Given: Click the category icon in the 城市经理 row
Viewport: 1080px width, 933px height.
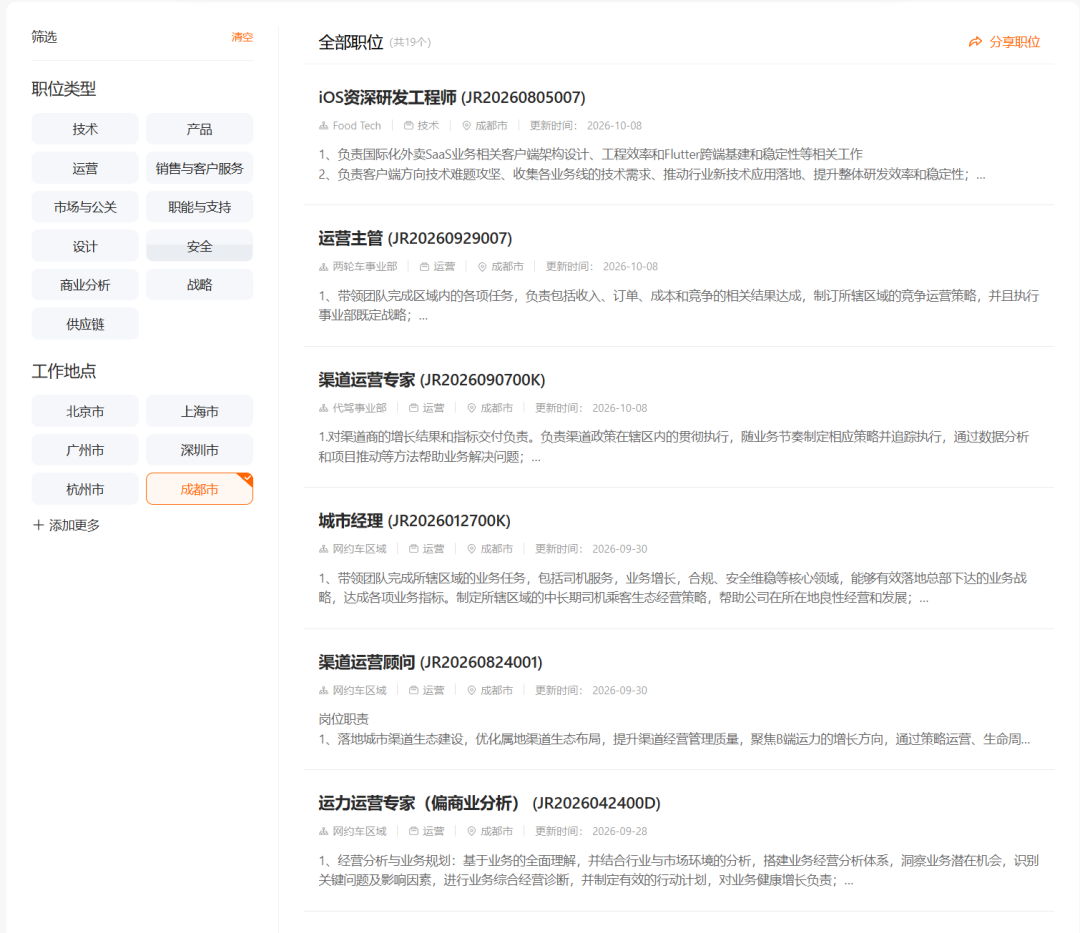Looking at the screenshot, I should pos(414,549).
